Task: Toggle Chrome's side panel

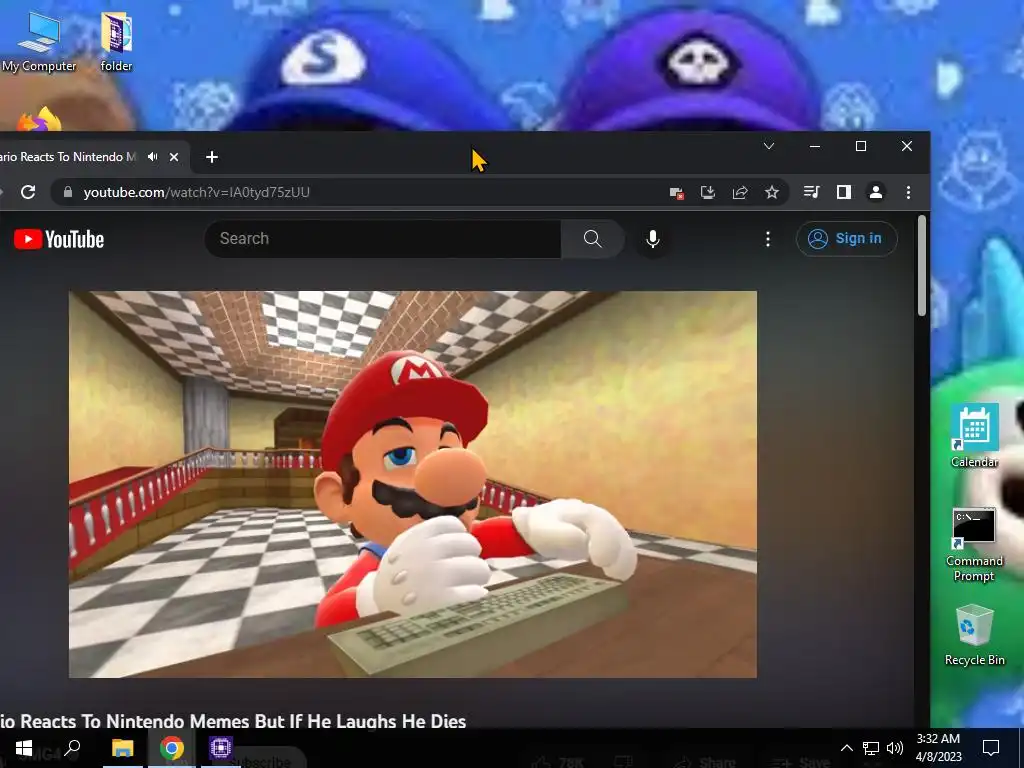Action: [844, 192]
